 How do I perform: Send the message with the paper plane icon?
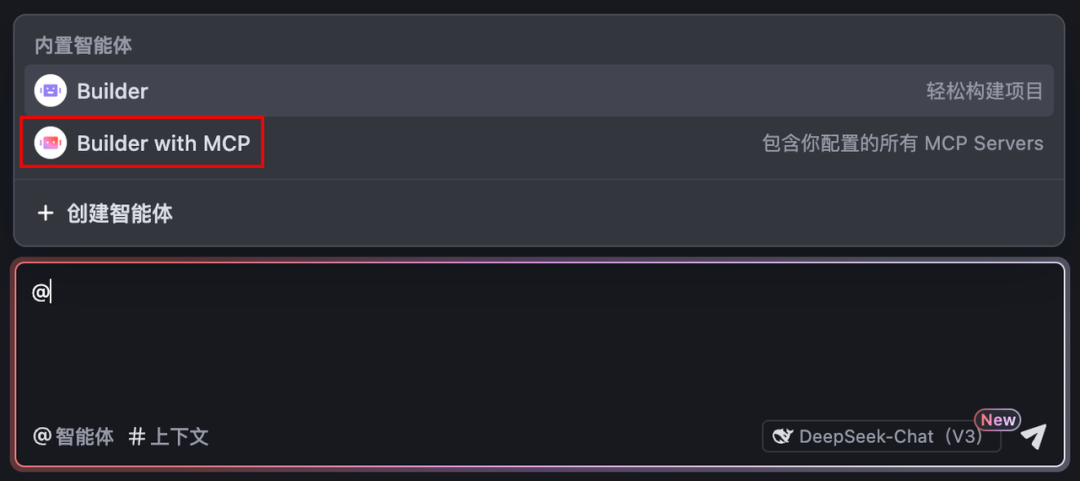[x=1033, y=436]
